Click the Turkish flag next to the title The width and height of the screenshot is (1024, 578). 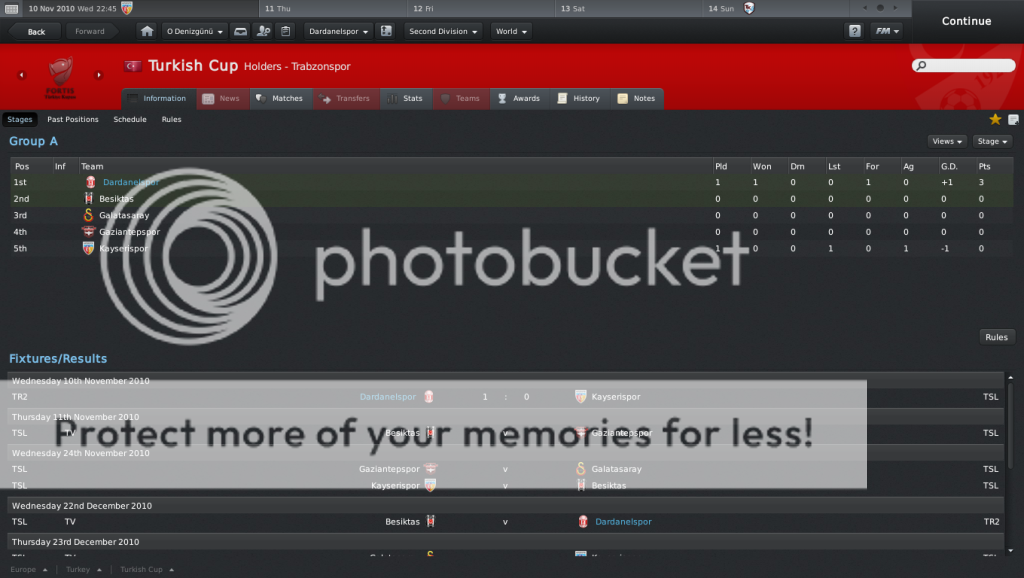pos(133,66)
